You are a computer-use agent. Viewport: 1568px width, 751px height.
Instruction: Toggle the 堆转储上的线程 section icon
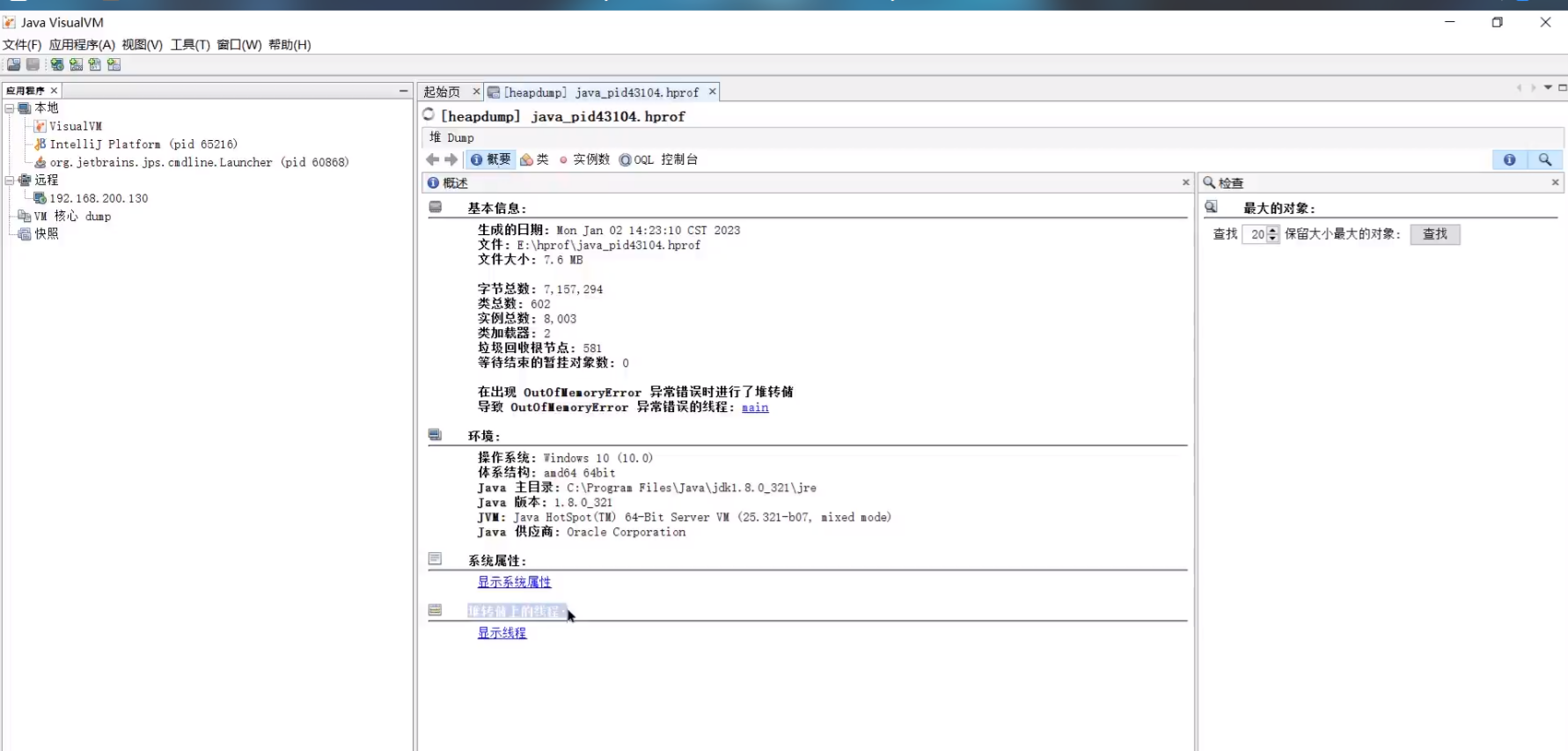click(x=435, y=610)
